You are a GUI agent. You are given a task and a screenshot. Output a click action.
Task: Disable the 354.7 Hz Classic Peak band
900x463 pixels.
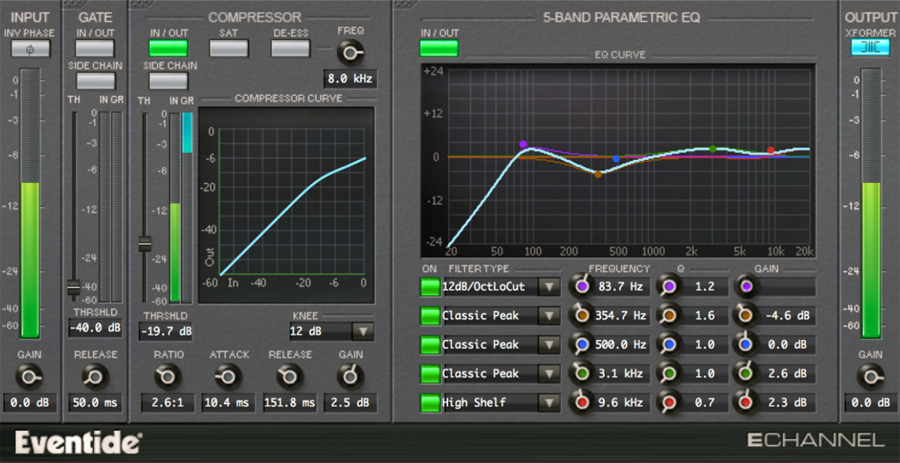pyautogui.click(x=430, y=316)
